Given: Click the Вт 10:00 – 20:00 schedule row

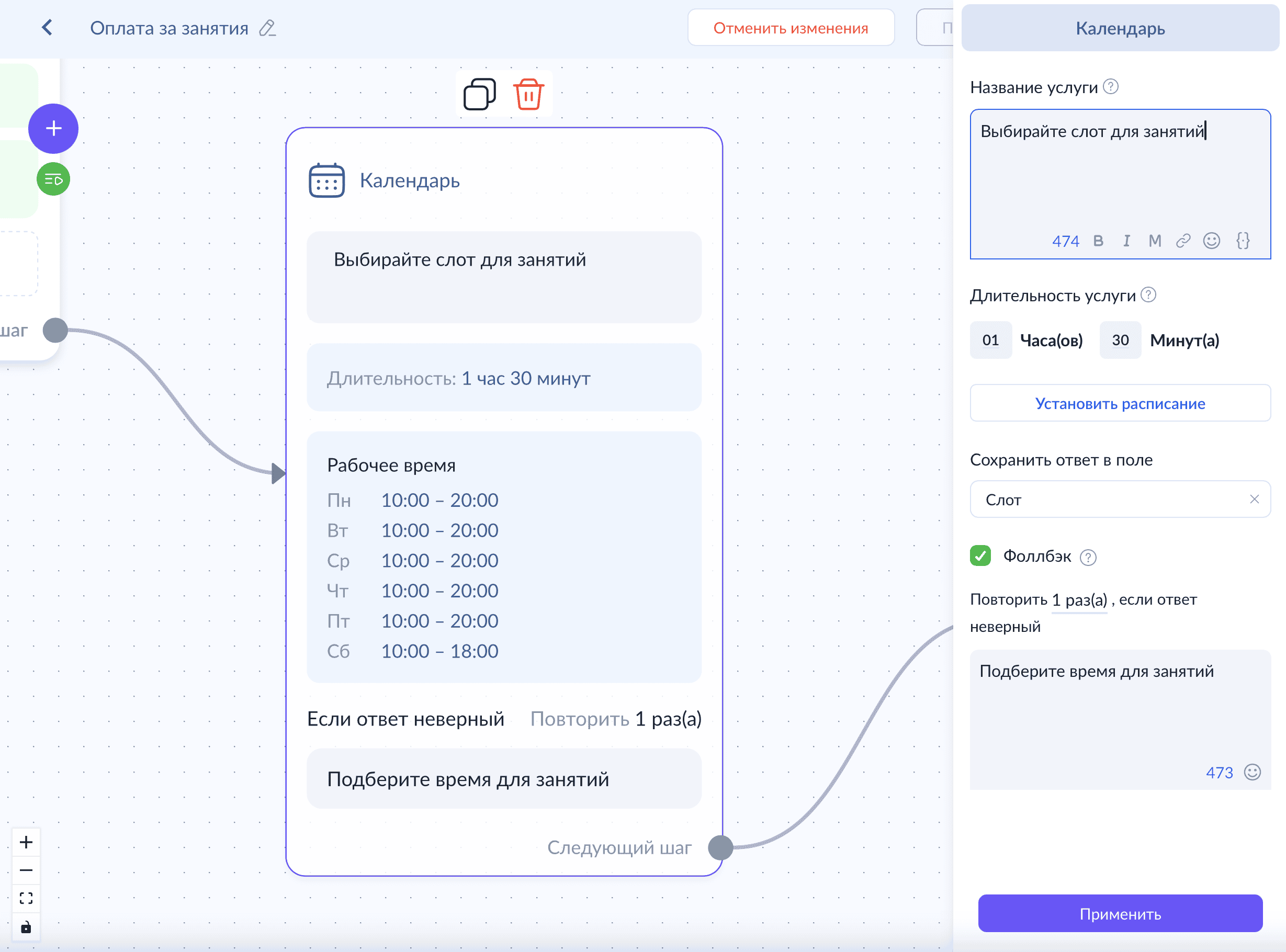Looking at the screenshot, I should pos(412,530).
